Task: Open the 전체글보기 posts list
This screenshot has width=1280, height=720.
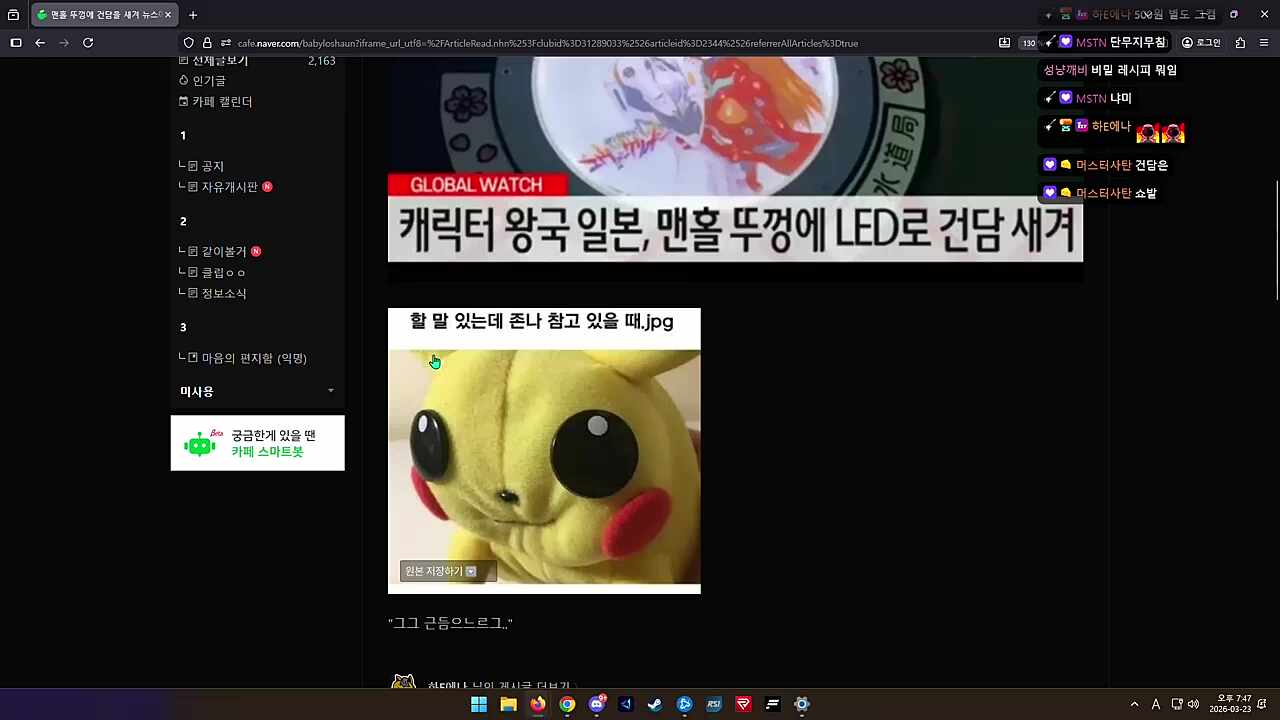Action: pyautogui.click(x=218, y=60)
